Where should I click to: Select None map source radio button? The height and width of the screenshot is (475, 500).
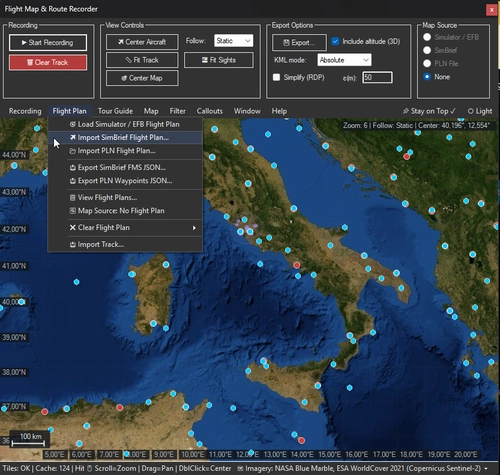click(x=427, y=77)
